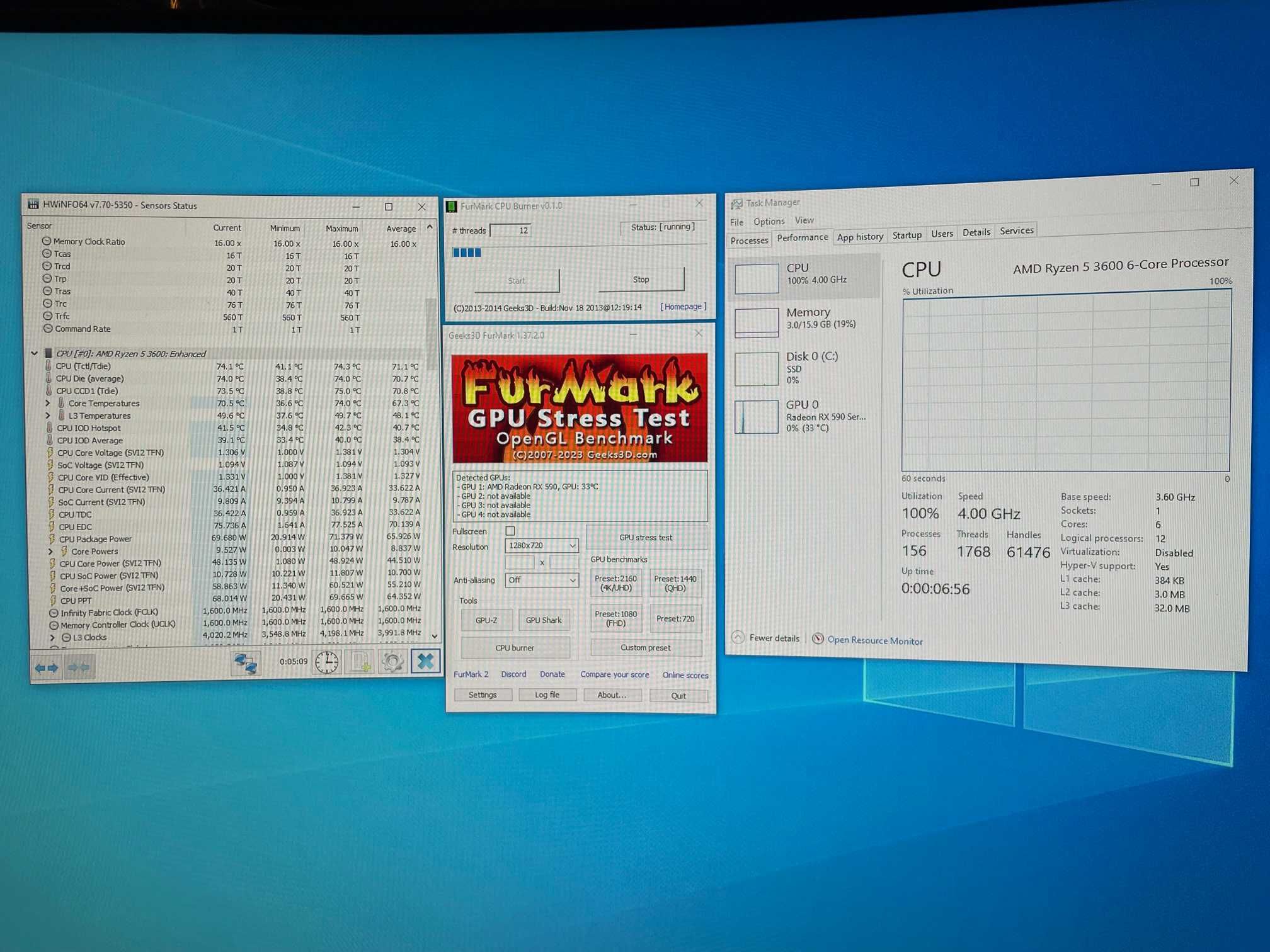Viewport: 1270px width, 952px height.
Task: Click Task Manager title bar icon
Action: [x=736, y=204]
